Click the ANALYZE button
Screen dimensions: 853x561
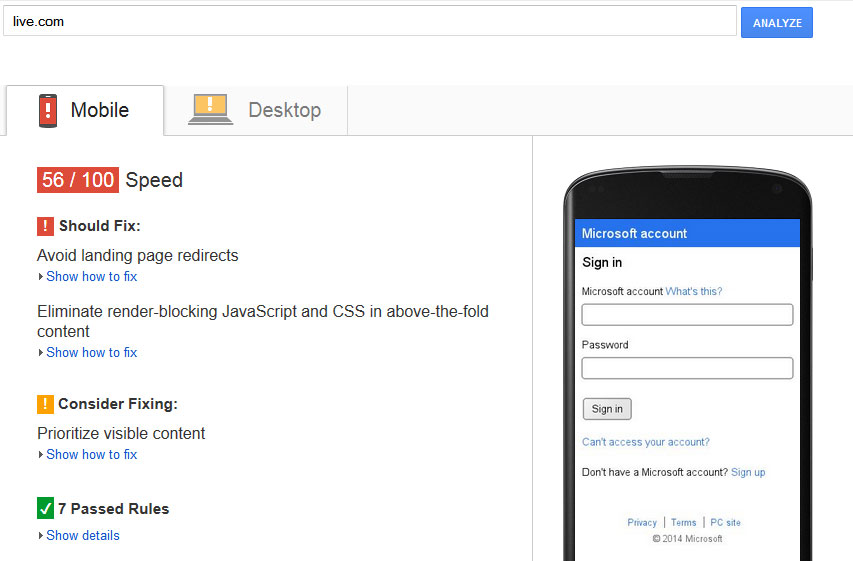point(776,22)
